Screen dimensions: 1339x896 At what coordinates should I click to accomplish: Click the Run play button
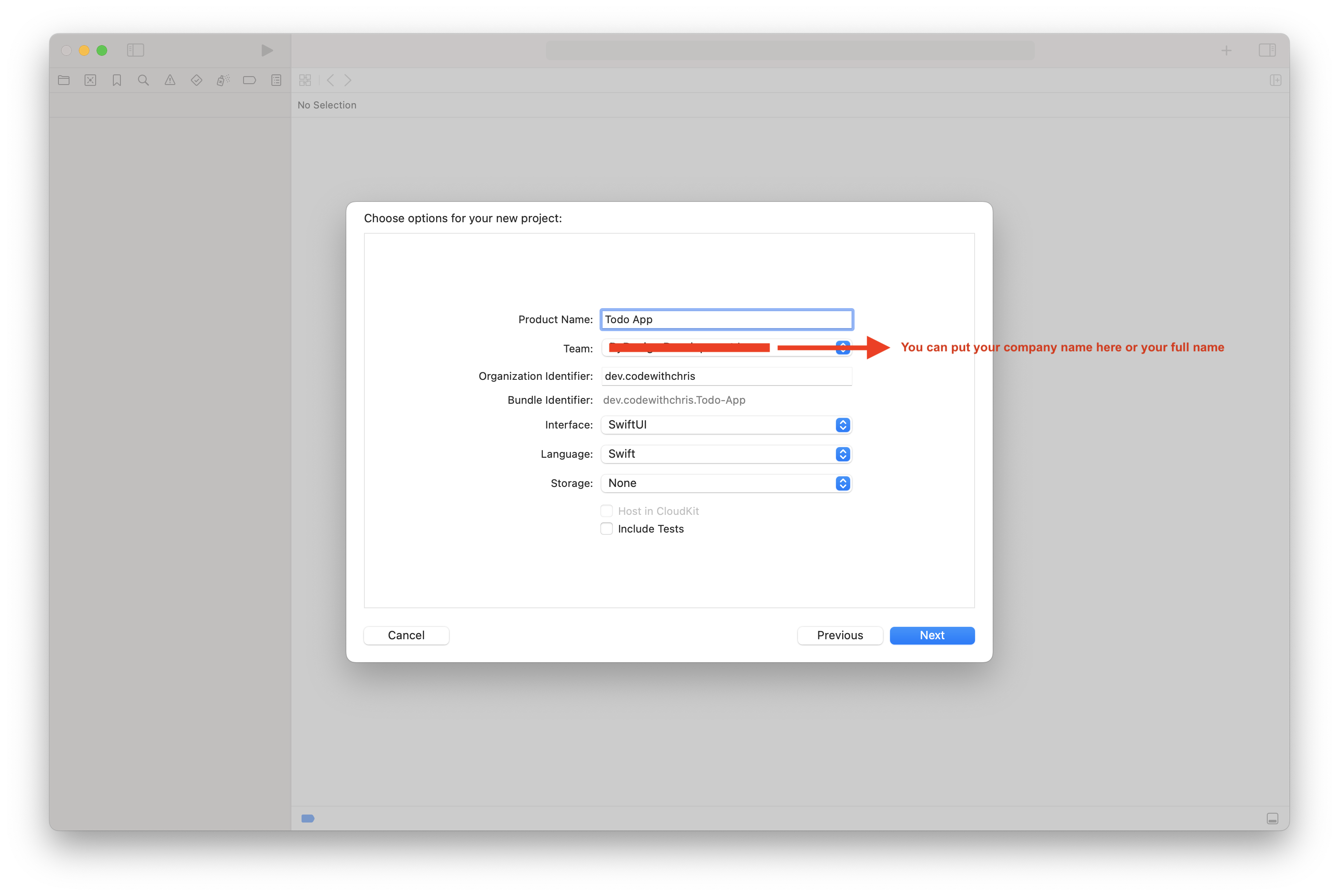click(267, 50)
